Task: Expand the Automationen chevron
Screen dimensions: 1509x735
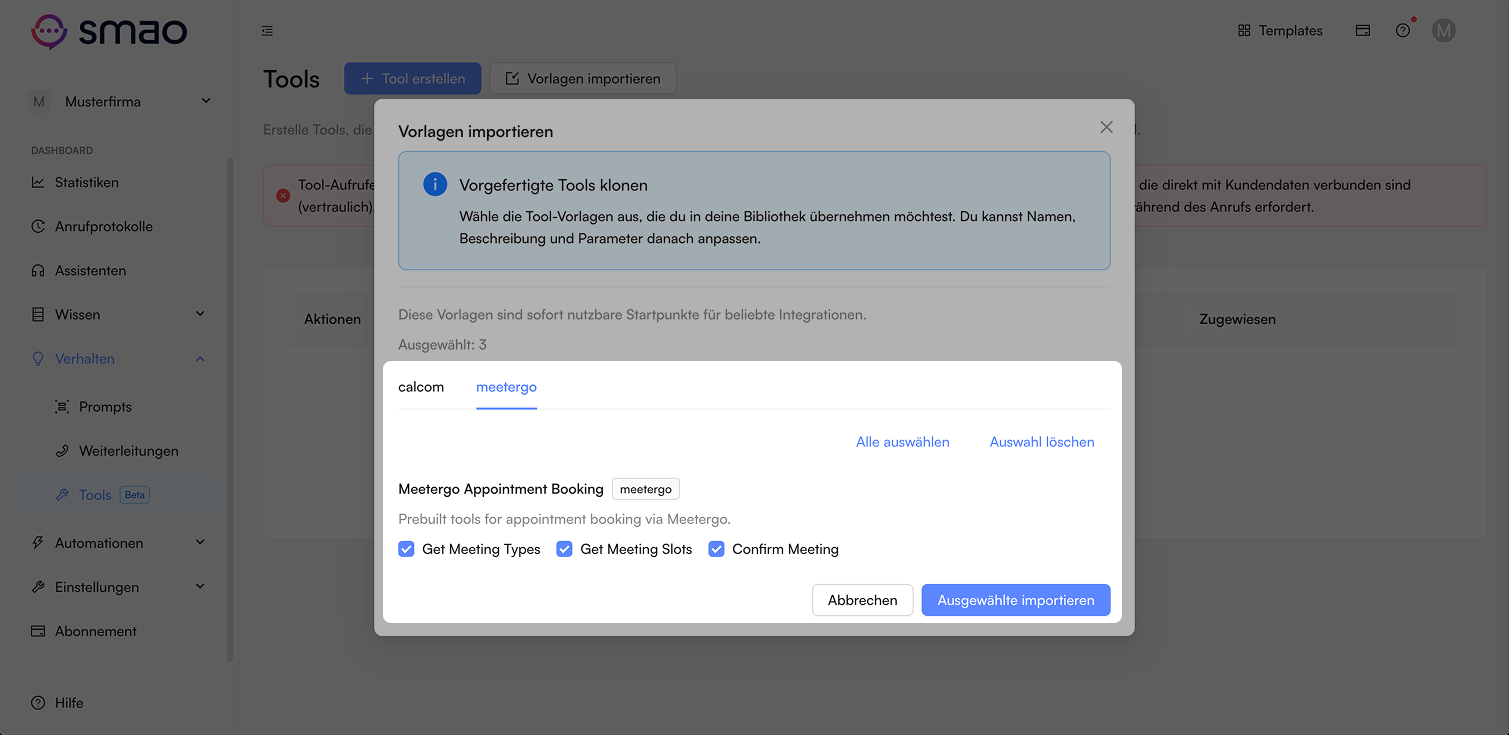Action: 200,542
